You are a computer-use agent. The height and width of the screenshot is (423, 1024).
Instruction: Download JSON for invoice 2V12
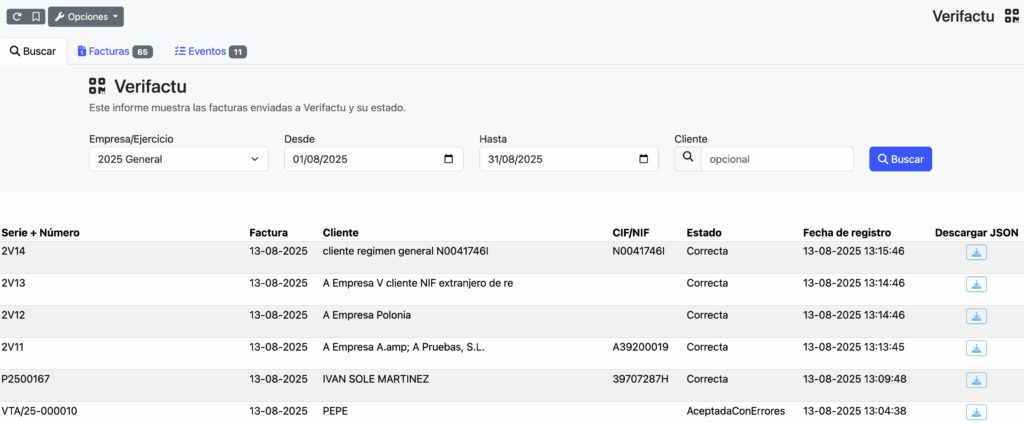976,316
